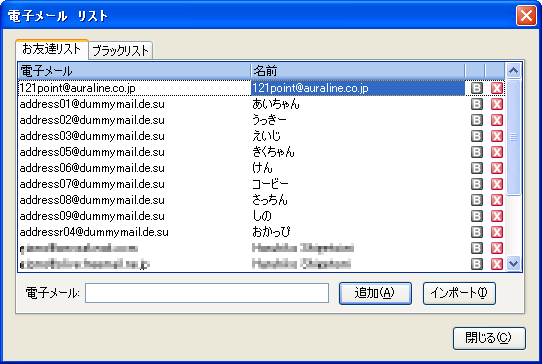
Task: Click the B icon in the うっきー row
Action: [477, 120]
